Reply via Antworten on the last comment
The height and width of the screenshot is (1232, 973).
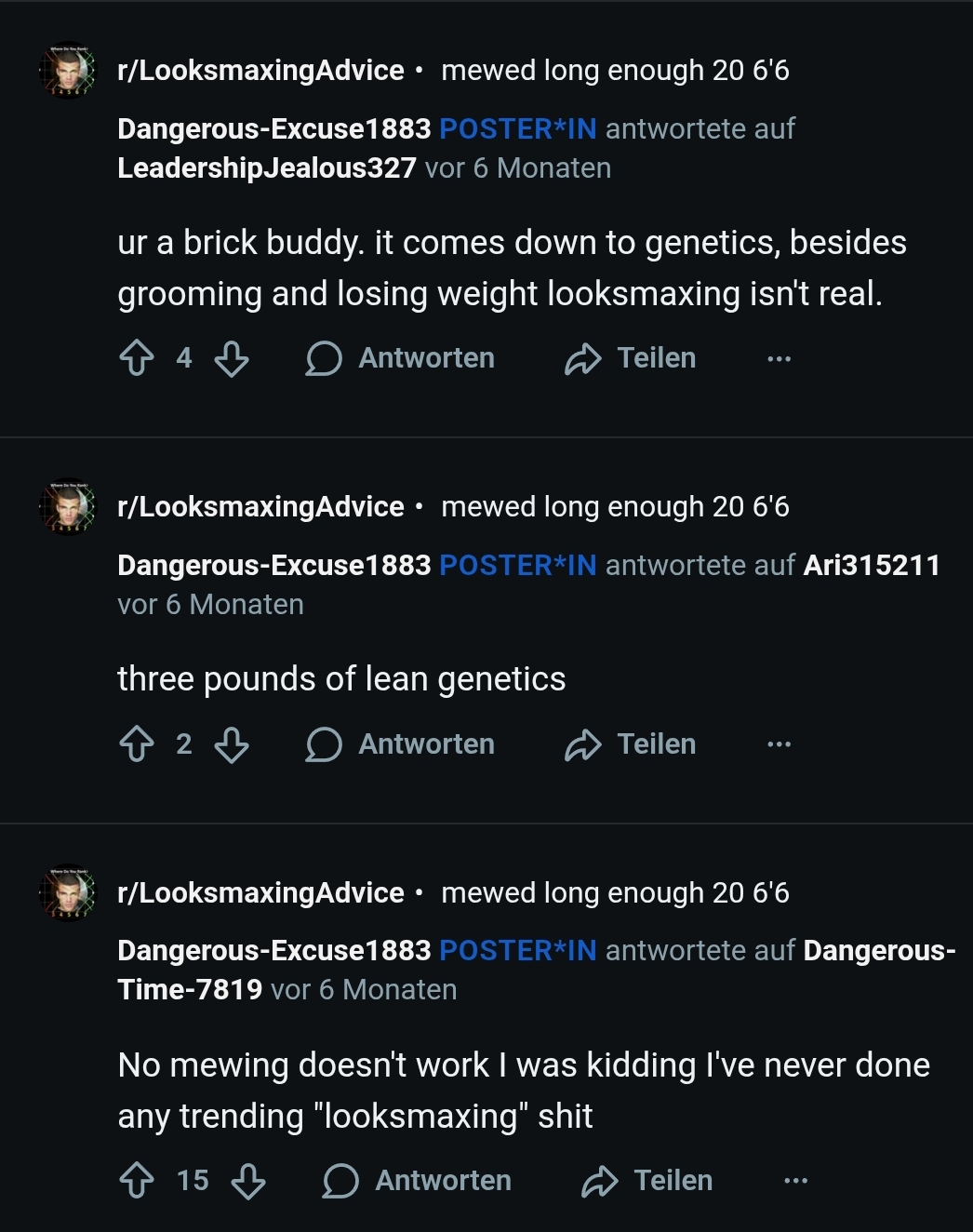click(418, 1181)
